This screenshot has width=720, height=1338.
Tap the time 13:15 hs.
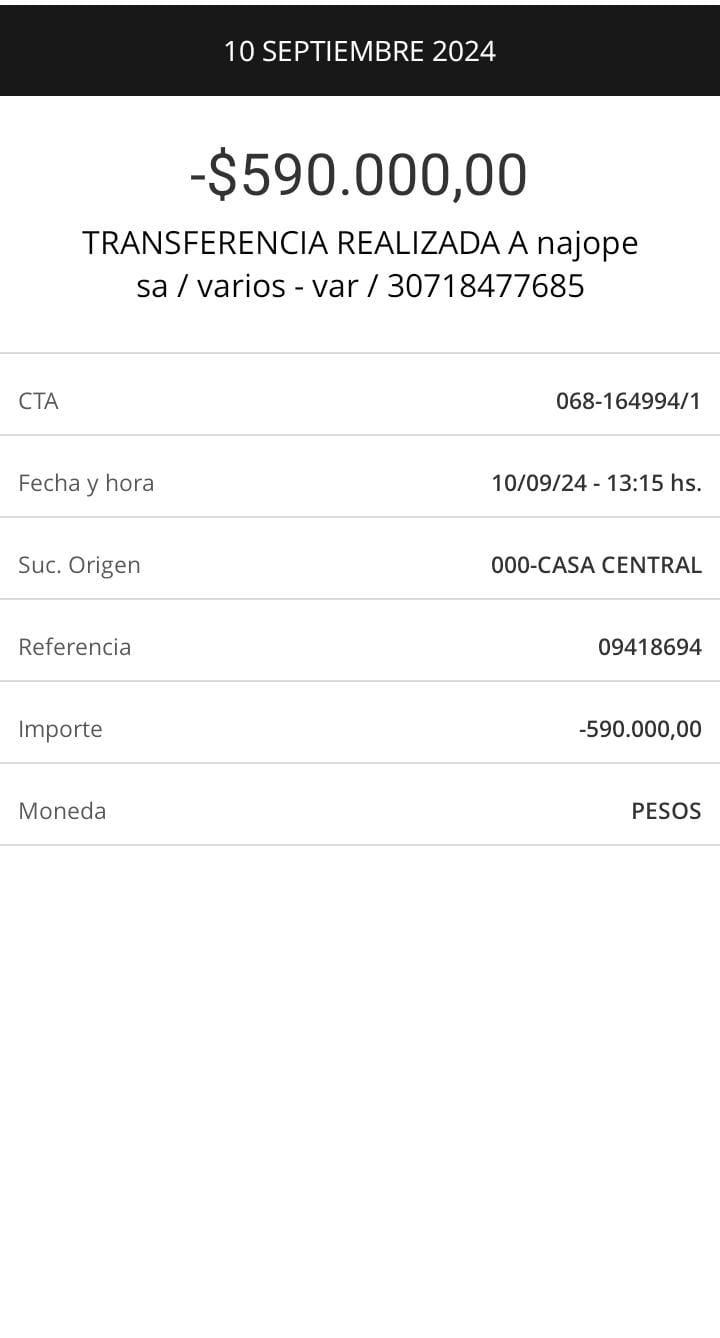[659, 483]
